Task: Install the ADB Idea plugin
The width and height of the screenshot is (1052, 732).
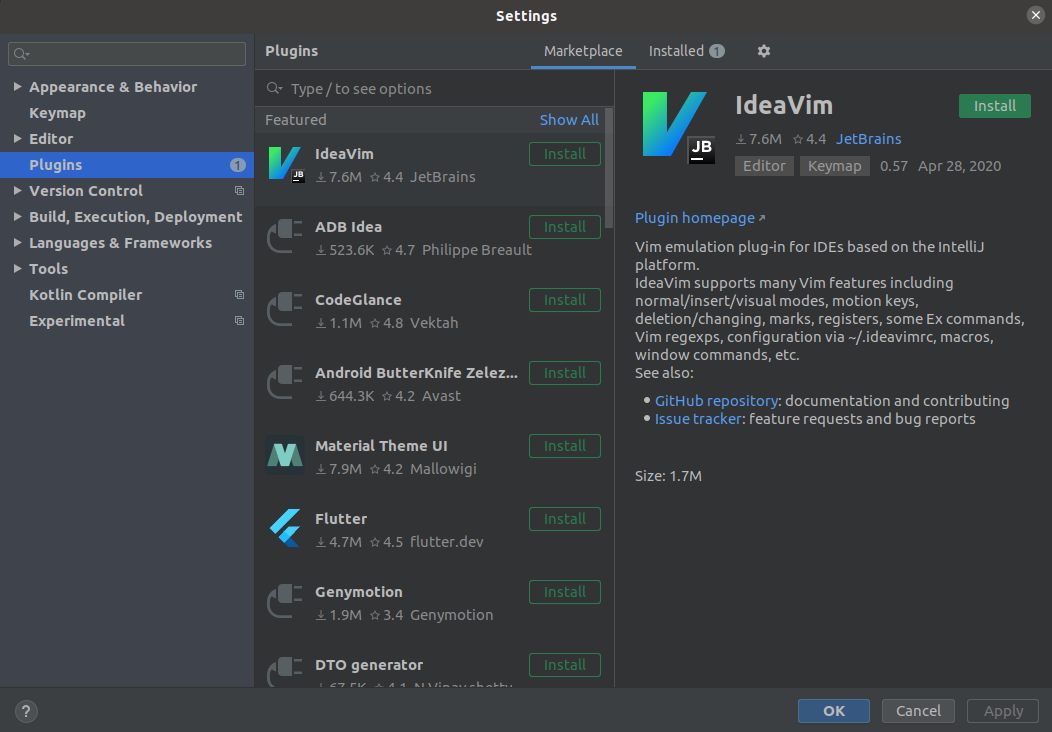Action: pyautogui.click(x=565, y=227)
